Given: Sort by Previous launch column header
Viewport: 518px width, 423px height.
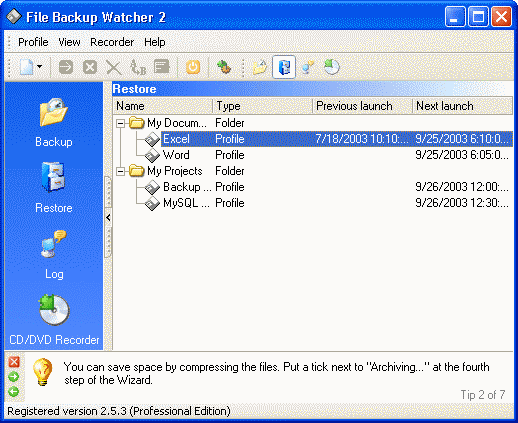Looking at the screenshot, I should click(x=363, y=106).
